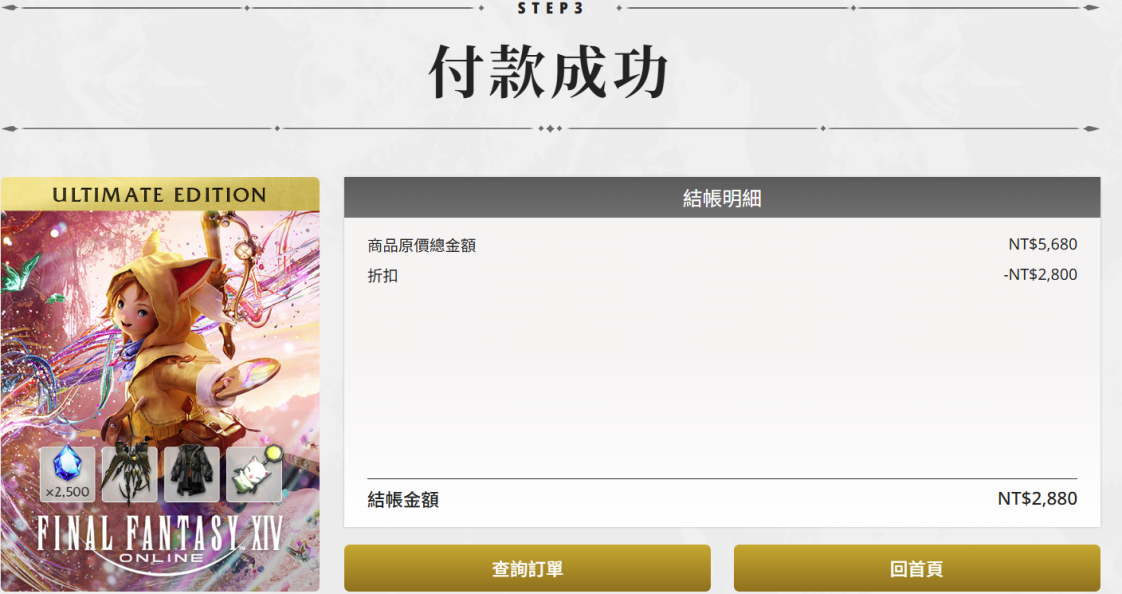The width and height of the screenshot is (1122, 594).
Task: Click the ULTIMATE EDITION gold banner
Action: click(160, 195)
